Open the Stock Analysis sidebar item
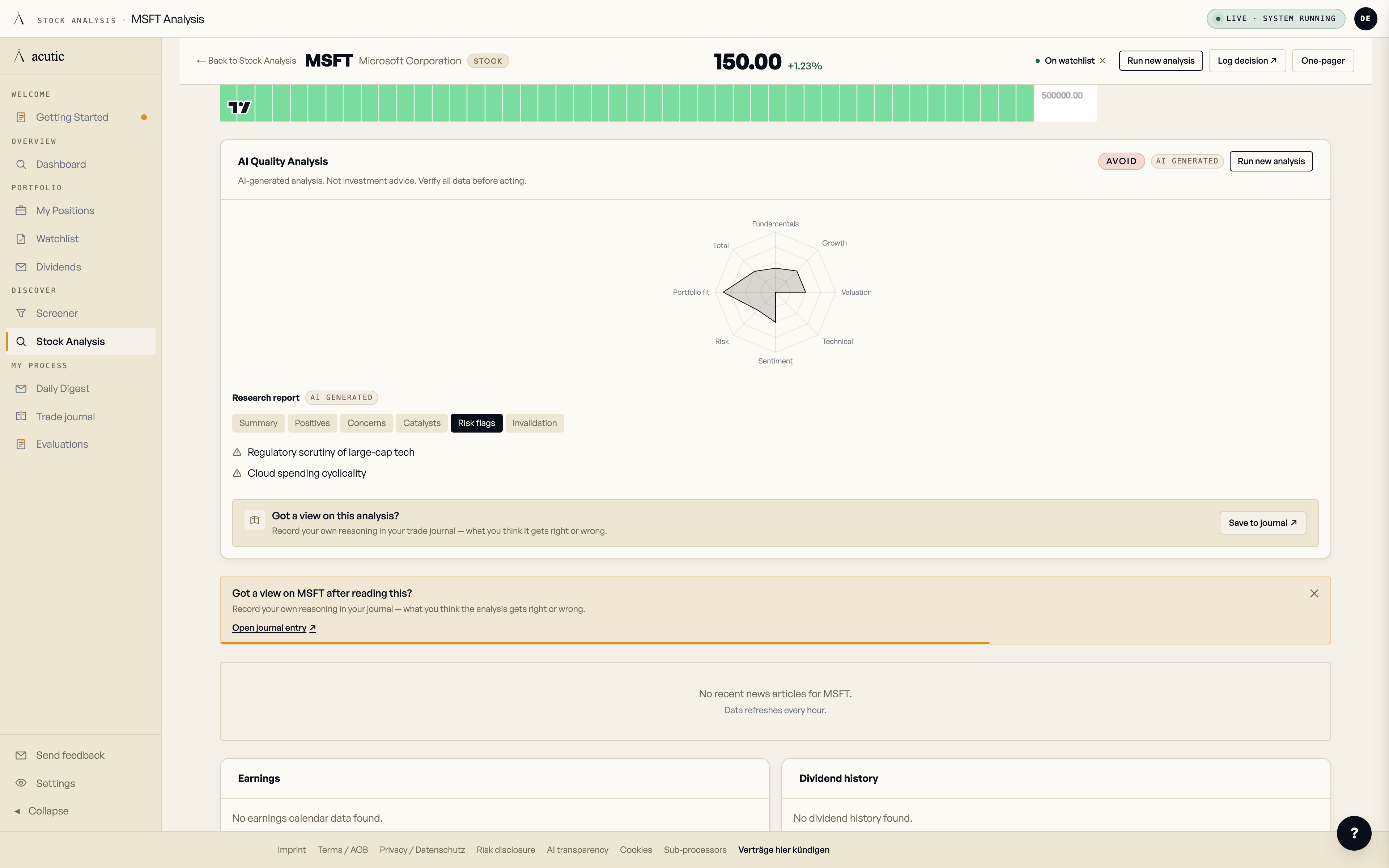The height and width of the screenshot is (868, 1389). coord(80,341)
